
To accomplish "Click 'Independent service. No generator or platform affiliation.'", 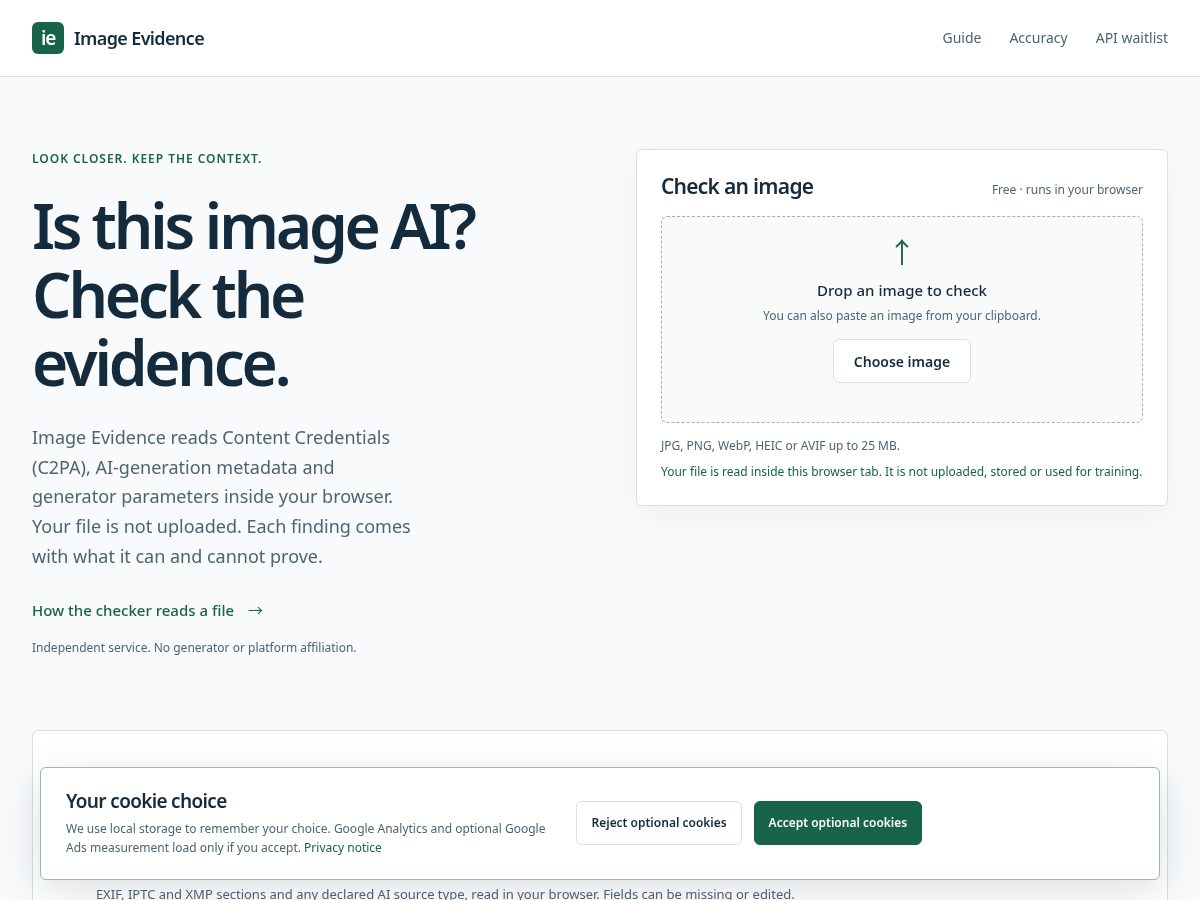I will (x=194, y=647).
